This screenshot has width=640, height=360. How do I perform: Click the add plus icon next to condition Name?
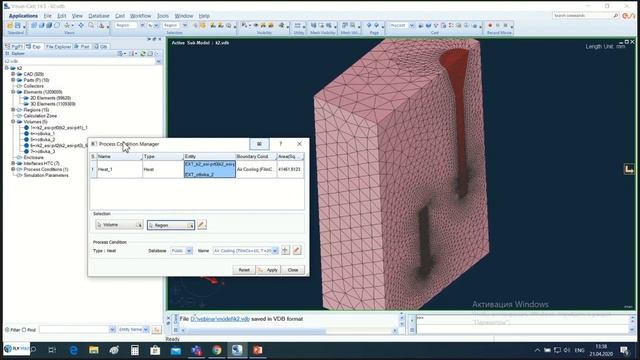click(x=285, y=250)
